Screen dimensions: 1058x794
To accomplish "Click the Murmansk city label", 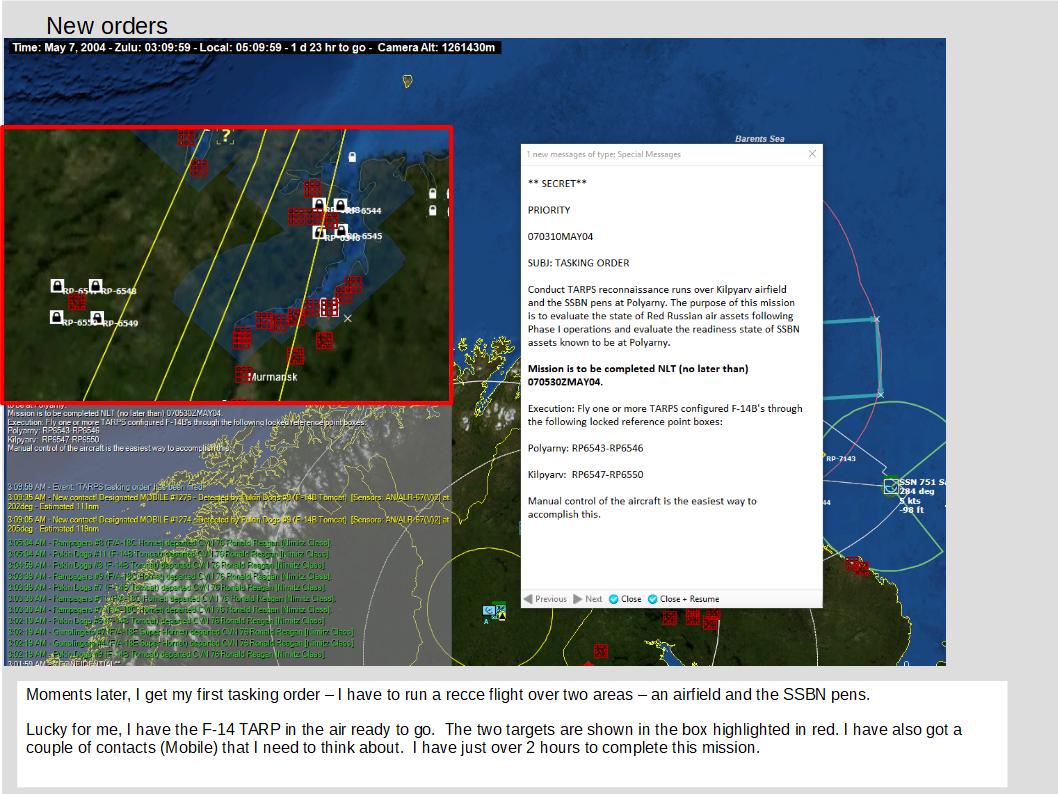I will click(x=273, y=377).
